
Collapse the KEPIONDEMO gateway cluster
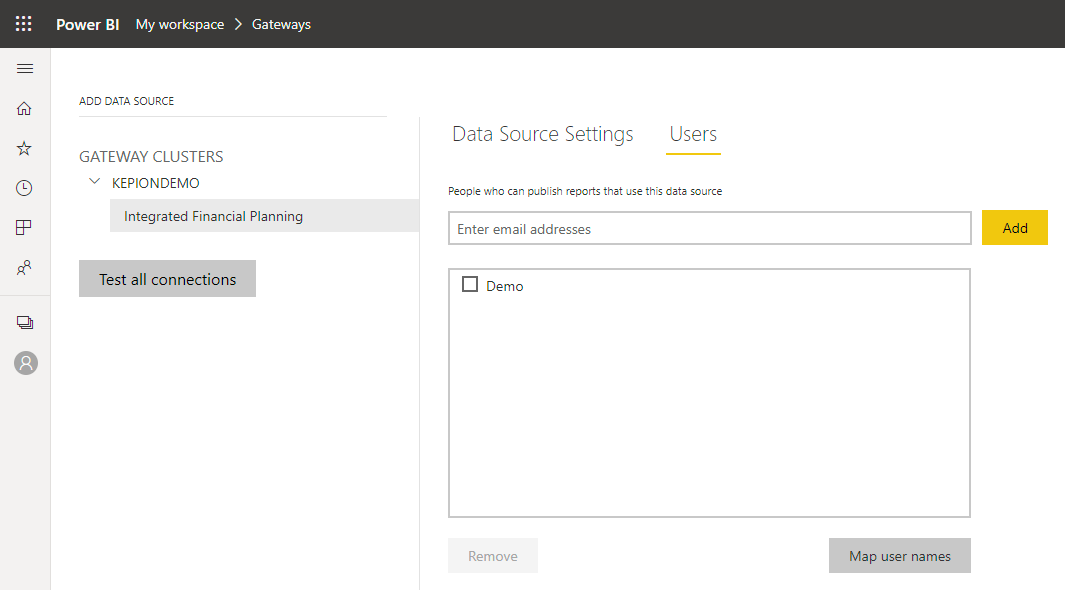[x=94, y=182]
